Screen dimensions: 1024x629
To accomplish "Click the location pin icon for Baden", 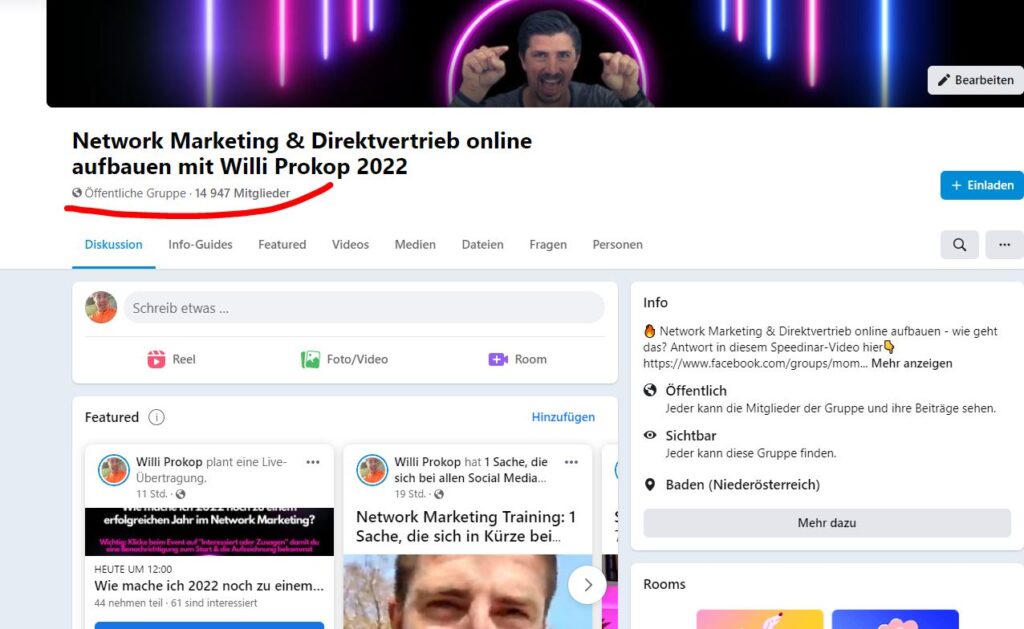I will tap(650, 485).
